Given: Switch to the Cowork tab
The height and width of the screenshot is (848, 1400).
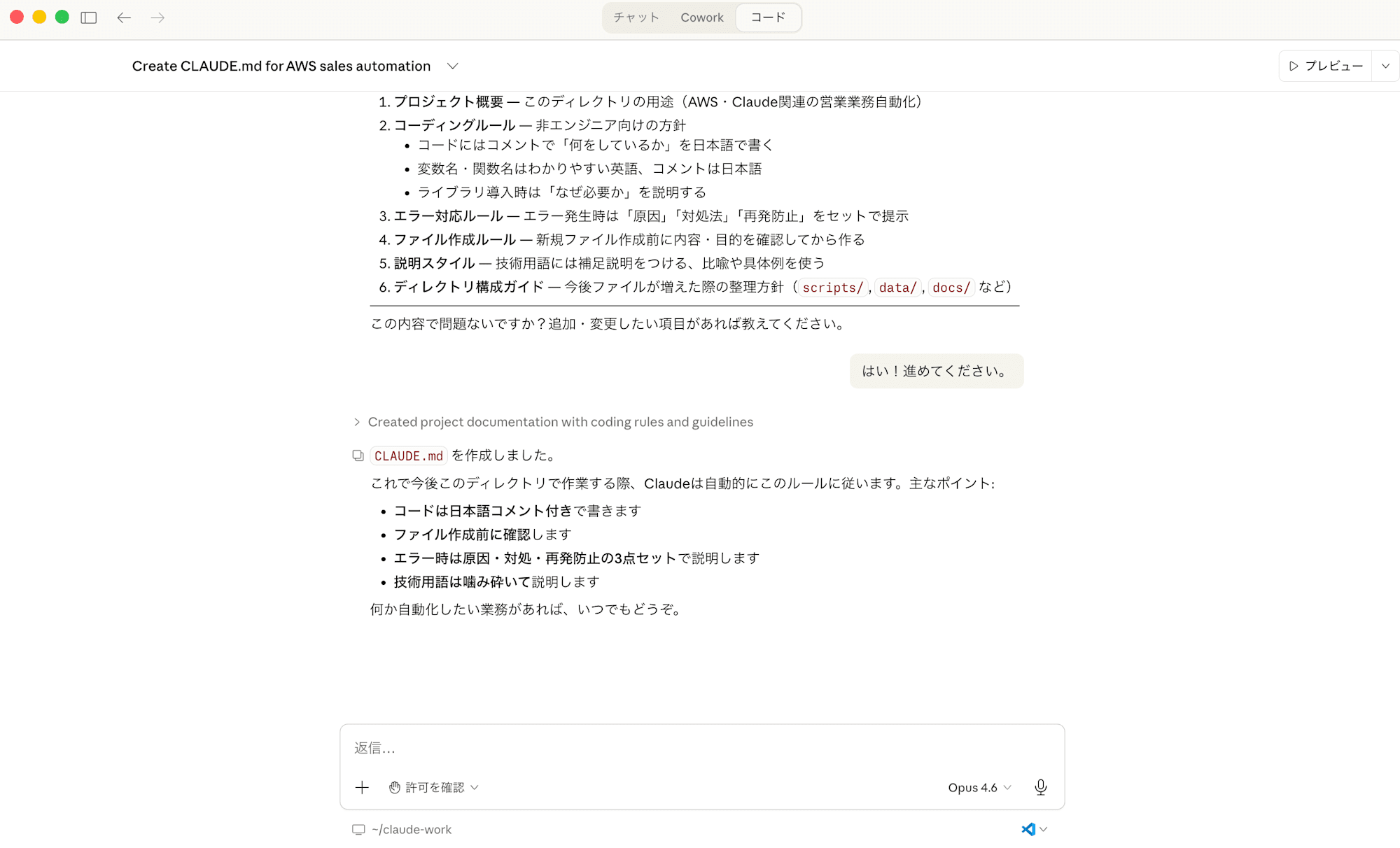Looking at the screenshot, I should tap(701, 17).
